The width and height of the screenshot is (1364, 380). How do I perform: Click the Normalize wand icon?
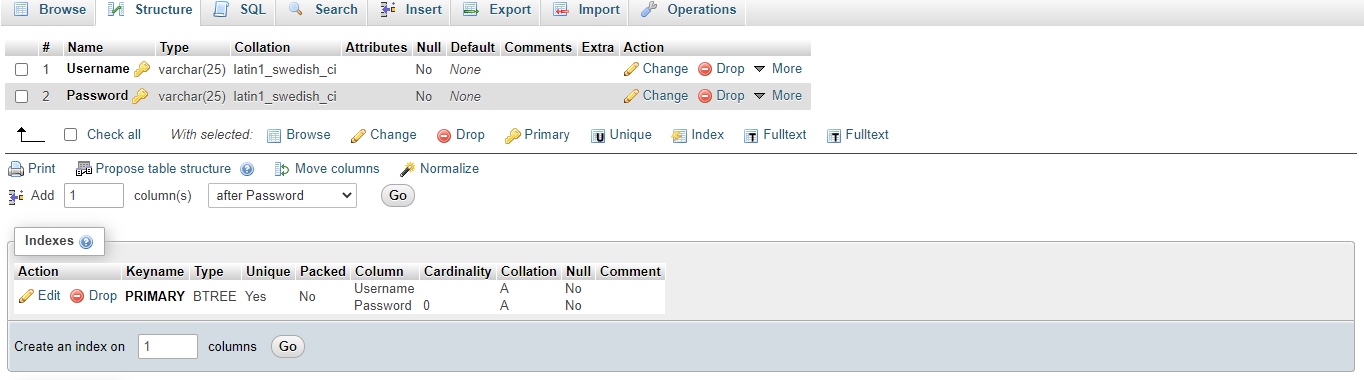[x=408, y=169]
